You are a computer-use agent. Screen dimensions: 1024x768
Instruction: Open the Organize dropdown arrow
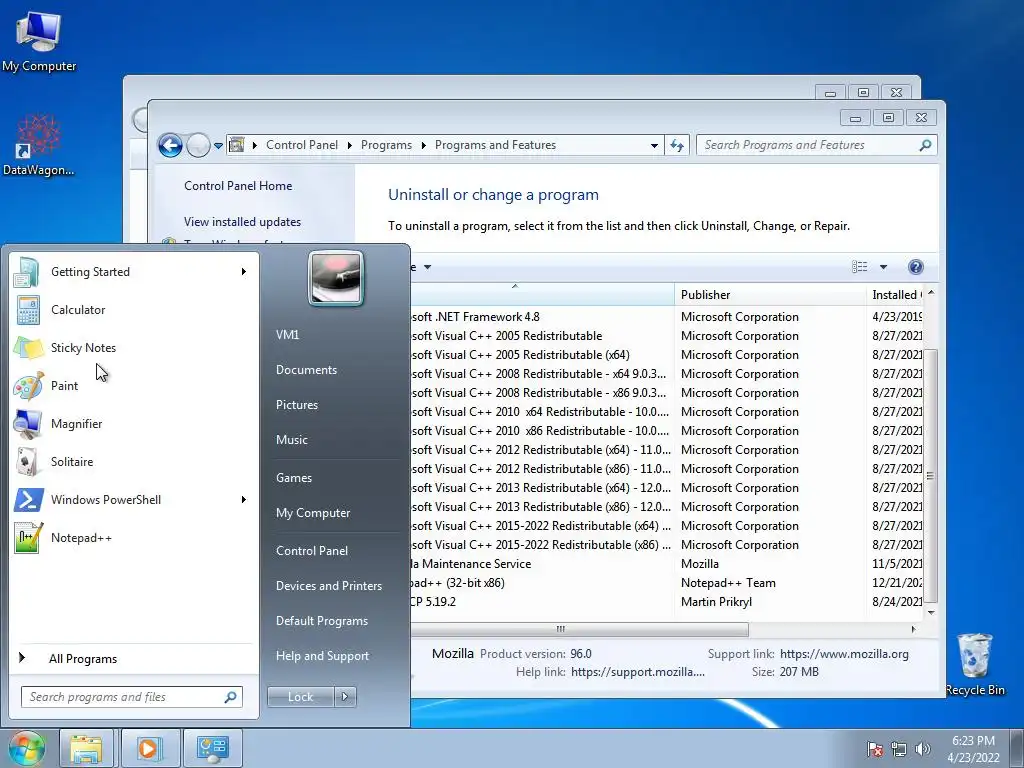[x=427, y=266]
